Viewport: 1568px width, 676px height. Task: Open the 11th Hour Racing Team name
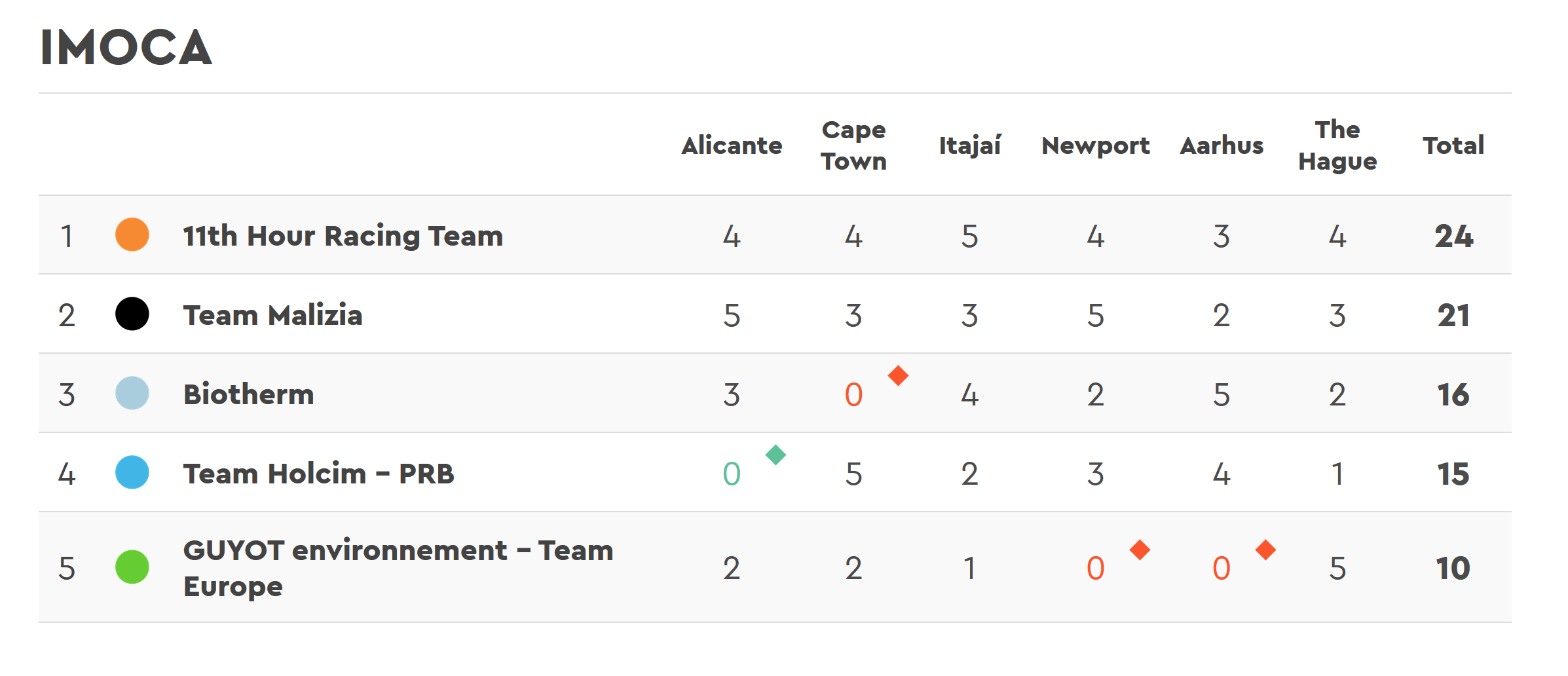343,236
